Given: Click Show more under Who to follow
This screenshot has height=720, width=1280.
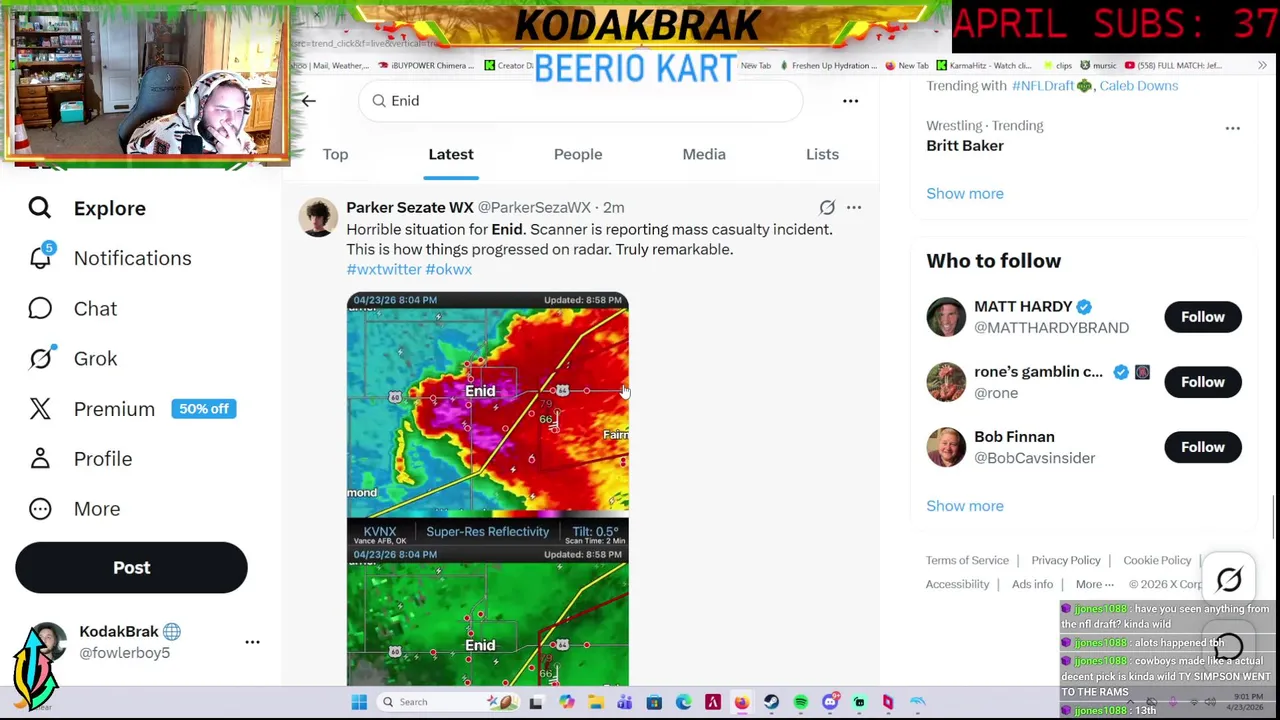Looking at the screenshot, I should (x=965, y=505).
